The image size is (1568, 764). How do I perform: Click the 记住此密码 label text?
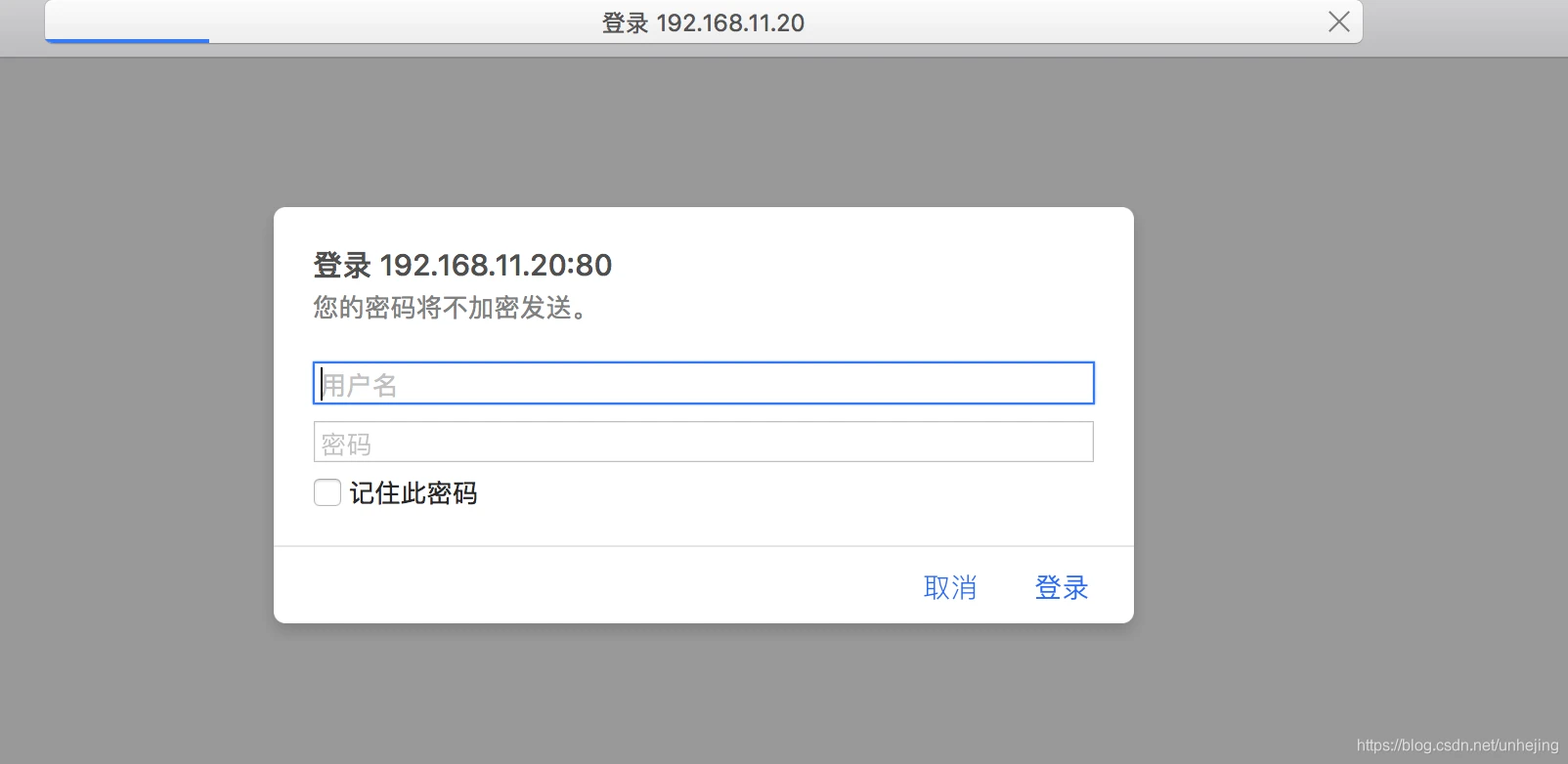(x=414, y=493)
